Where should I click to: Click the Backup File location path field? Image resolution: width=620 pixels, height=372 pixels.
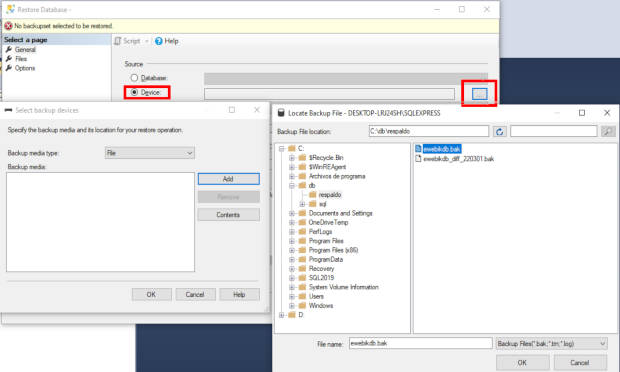pos(429,131)
